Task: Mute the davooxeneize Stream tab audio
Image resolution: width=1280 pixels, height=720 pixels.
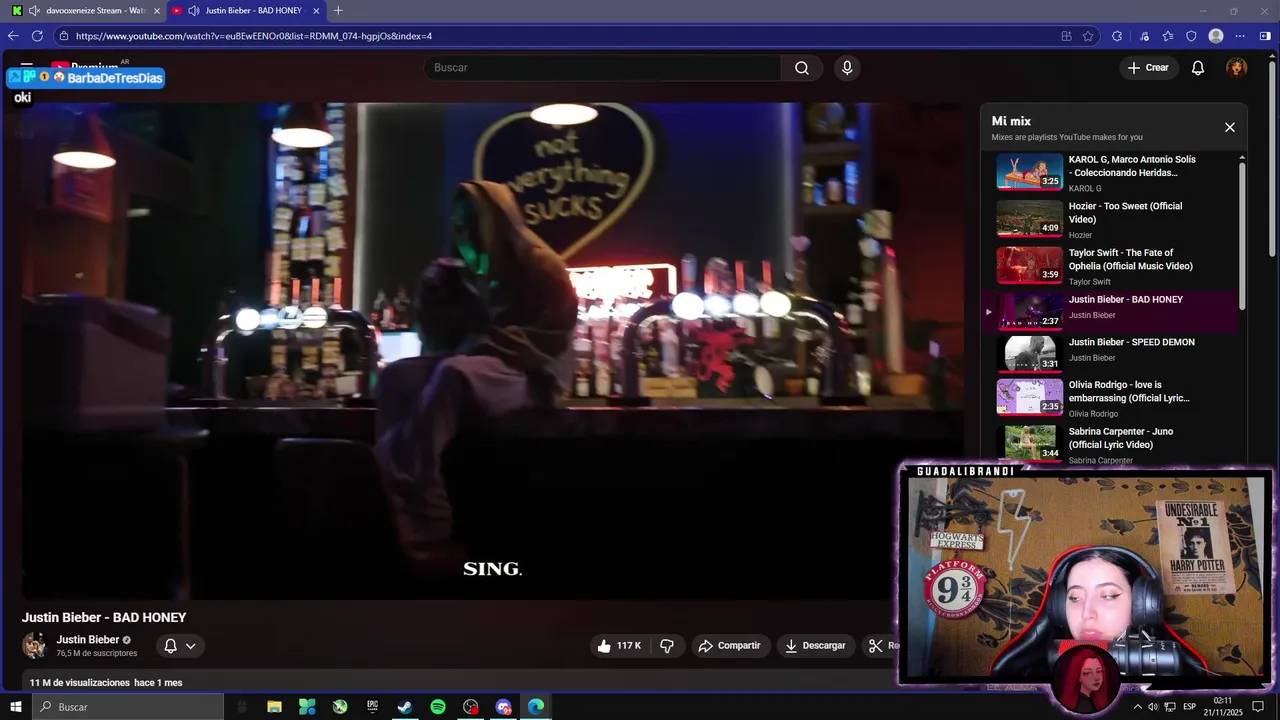Action: point(34,10)
